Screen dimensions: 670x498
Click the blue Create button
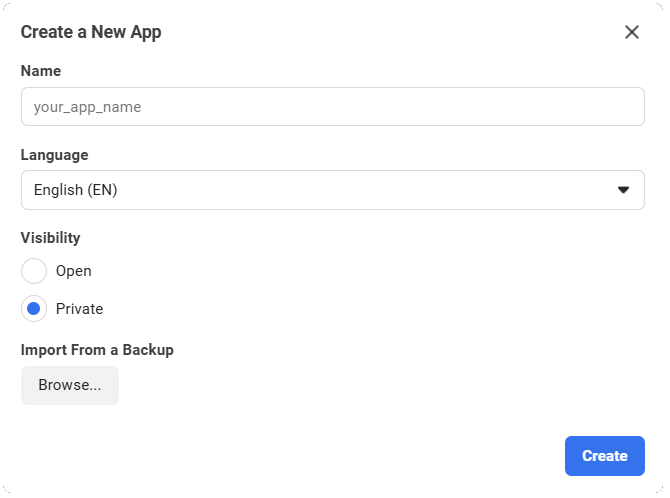[x=604, y=456]
